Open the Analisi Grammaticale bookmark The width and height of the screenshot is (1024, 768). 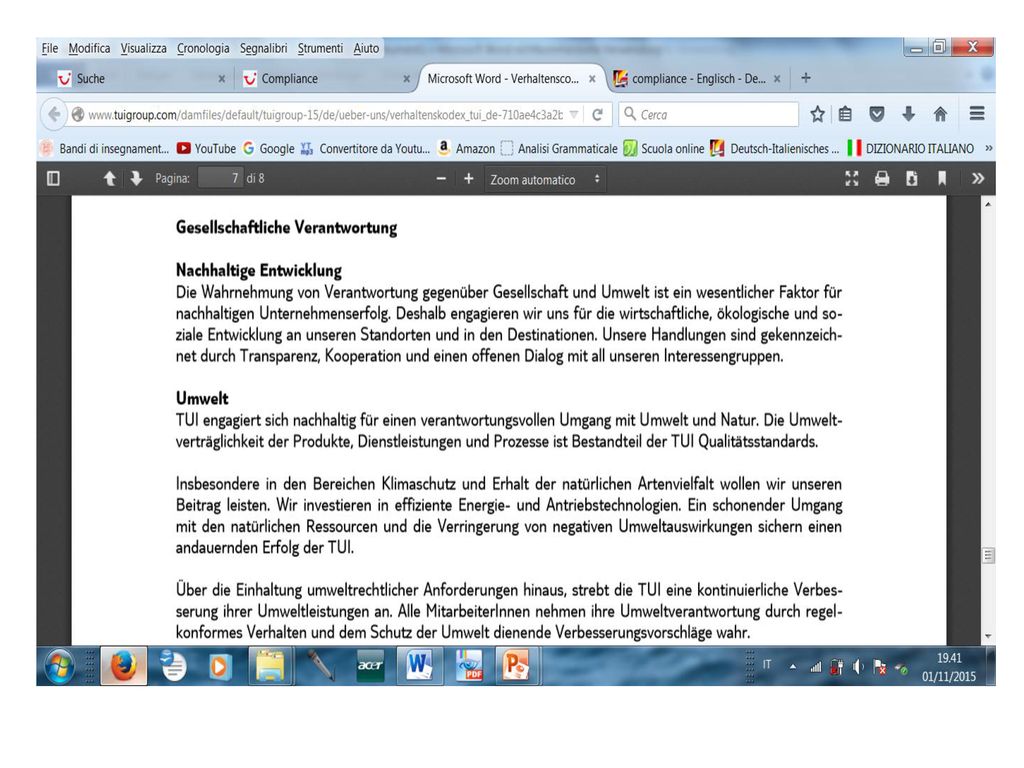pyautogui.click(x=559, y=149)
